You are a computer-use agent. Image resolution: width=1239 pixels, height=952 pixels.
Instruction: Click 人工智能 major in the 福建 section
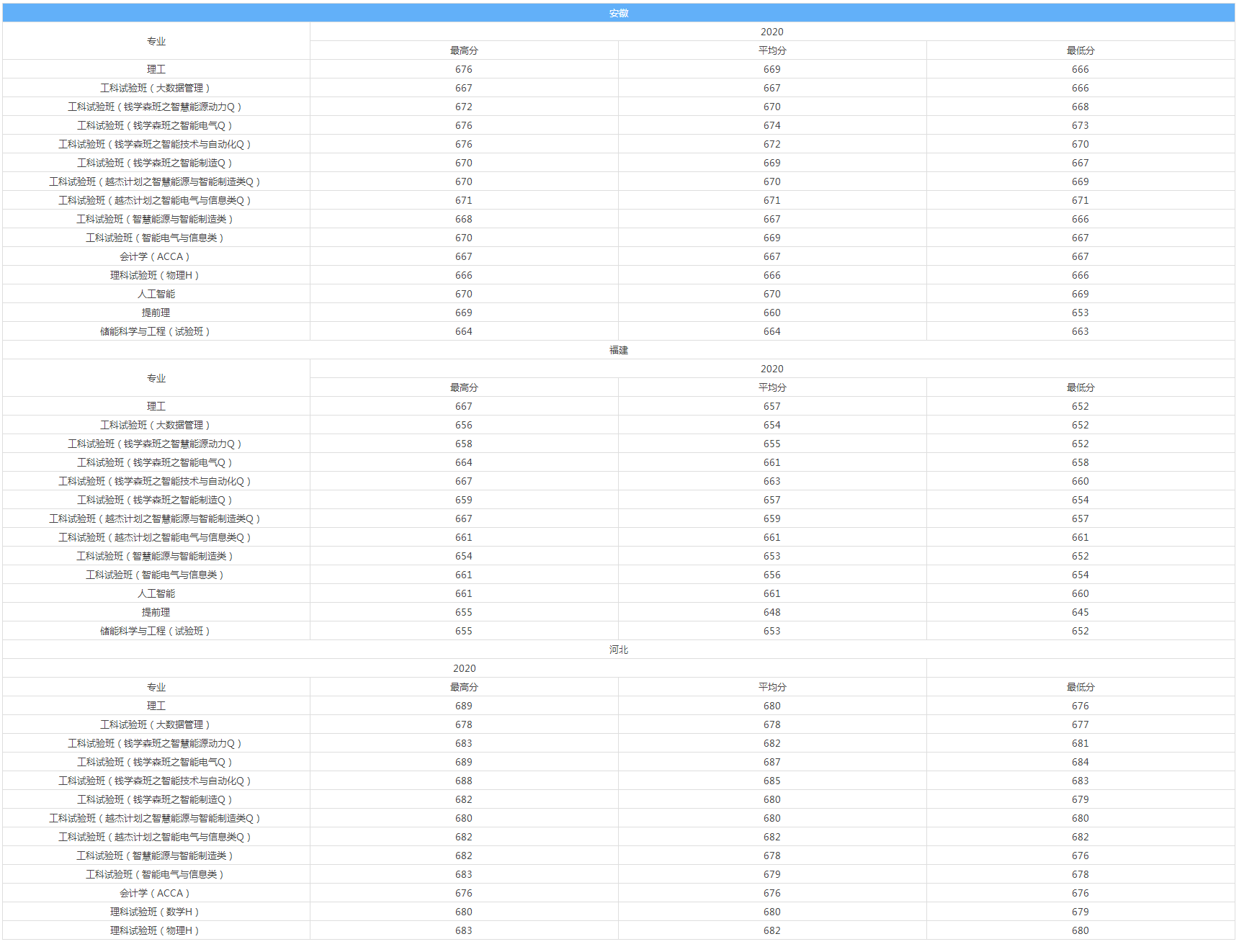(x=156, y=593)
